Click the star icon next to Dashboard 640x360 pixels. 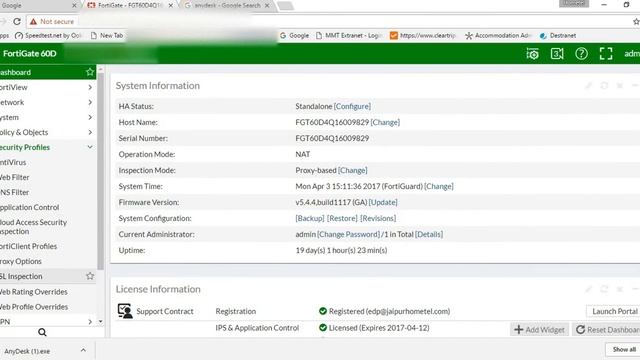point(90,72)
